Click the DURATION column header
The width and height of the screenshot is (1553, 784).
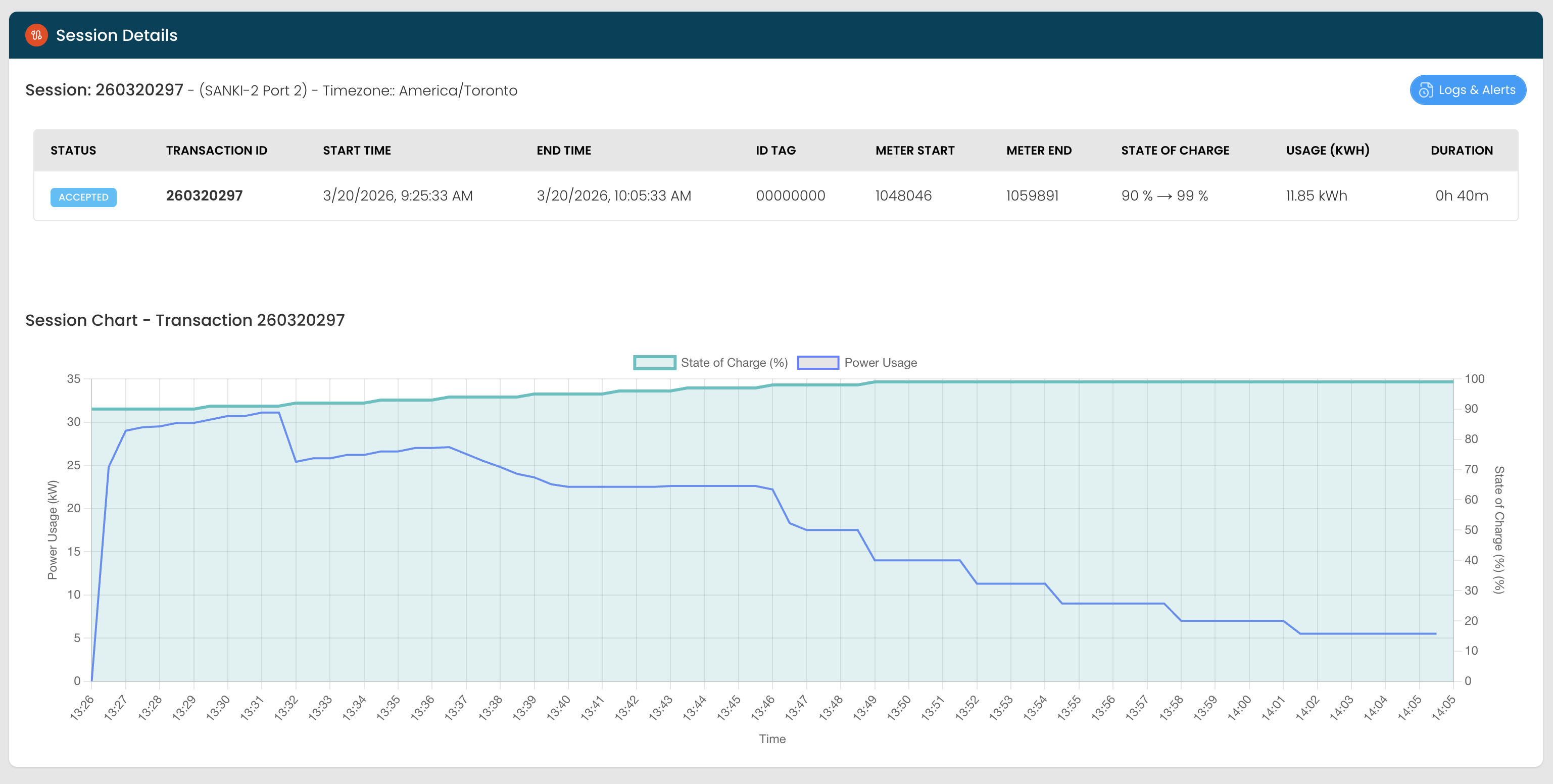[x=1462, y=151]
